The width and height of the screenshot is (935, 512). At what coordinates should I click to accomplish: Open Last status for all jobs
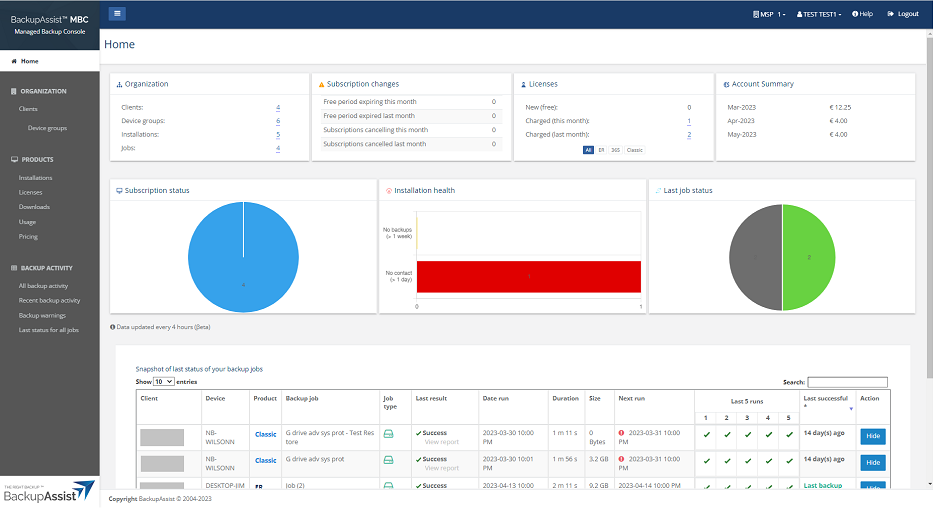point(49,330)
